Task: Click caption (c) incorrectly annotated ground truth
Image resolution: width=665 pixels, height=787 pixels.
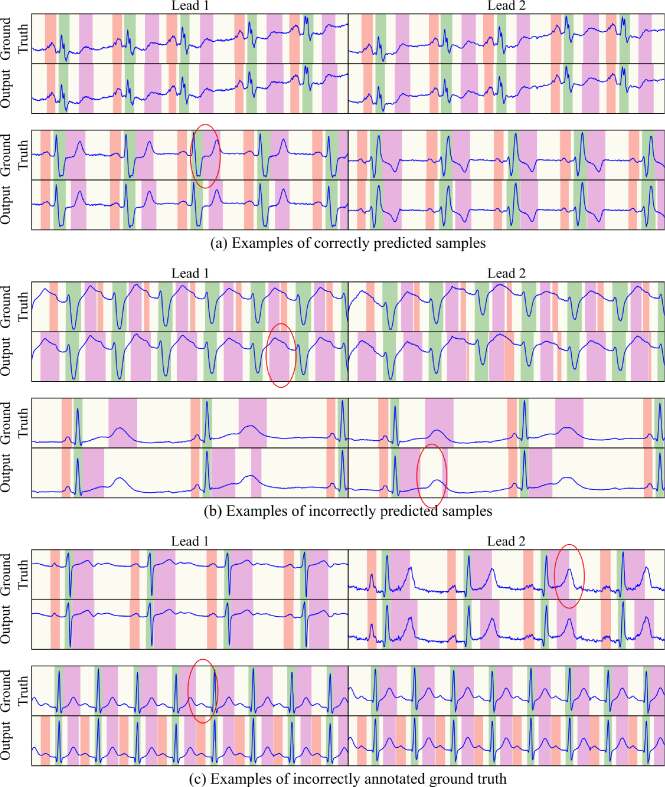Action: pyautogui.click(x=348, y=779)
